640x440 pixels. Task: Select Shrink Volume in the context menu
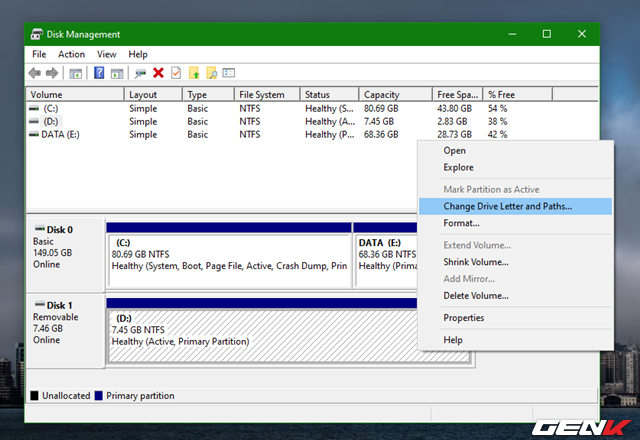(476, 262)
